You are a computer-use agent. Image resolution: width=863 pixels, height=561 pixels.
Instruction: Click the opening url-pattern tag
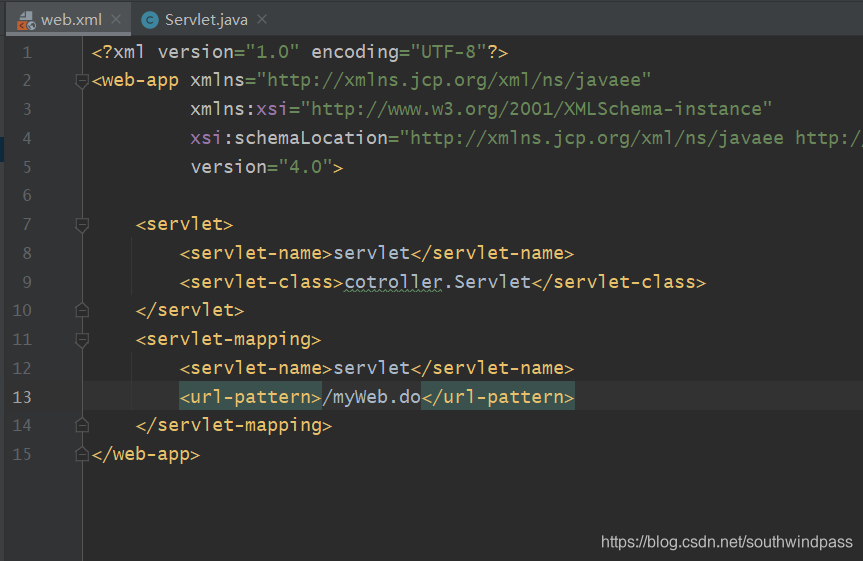[x=250, y=397]
